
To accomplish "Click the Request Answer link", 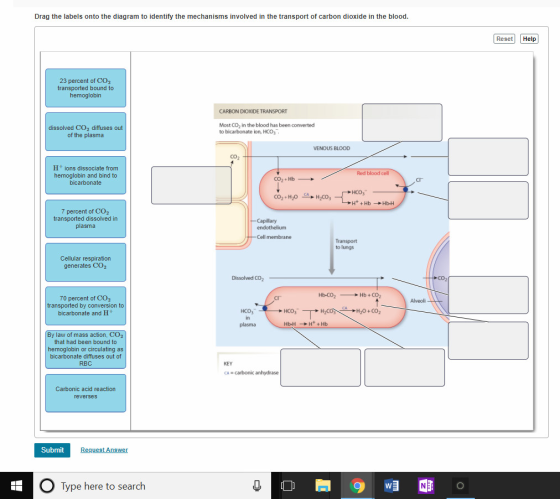I will coord(104,450).
